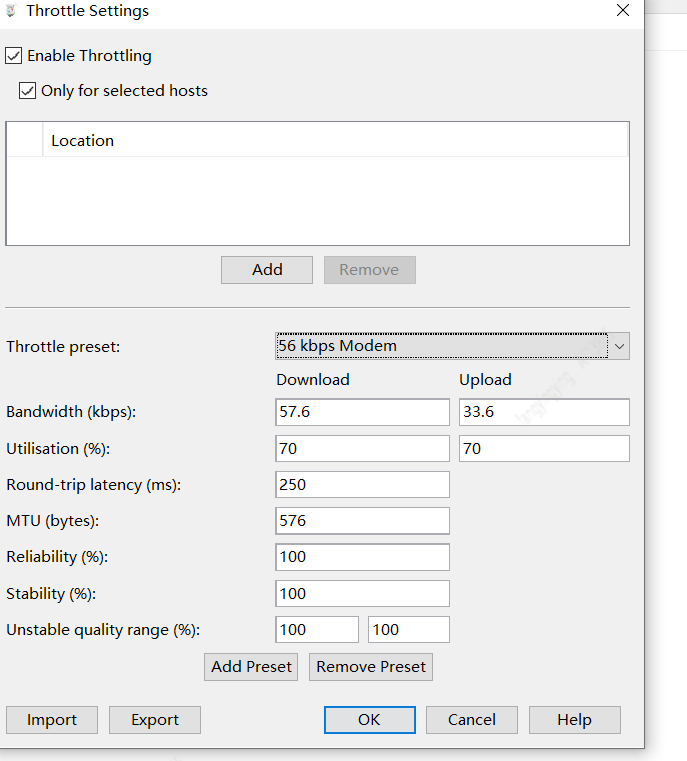Screen dimensions: 687x761
Task: Click the MTU bytes field 576
Action: pyautogui.click(x=362, y=521)
